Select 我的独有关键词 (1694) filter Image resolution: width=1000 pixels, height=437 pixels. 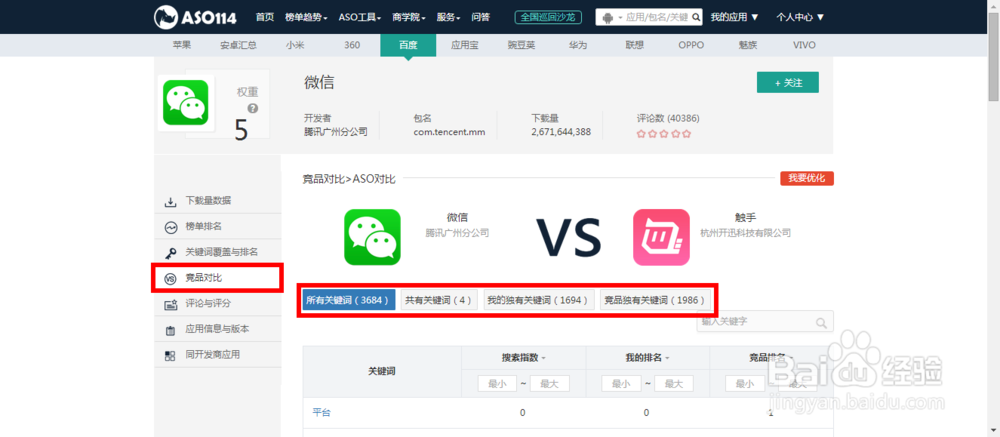click(x=539, y=300)
